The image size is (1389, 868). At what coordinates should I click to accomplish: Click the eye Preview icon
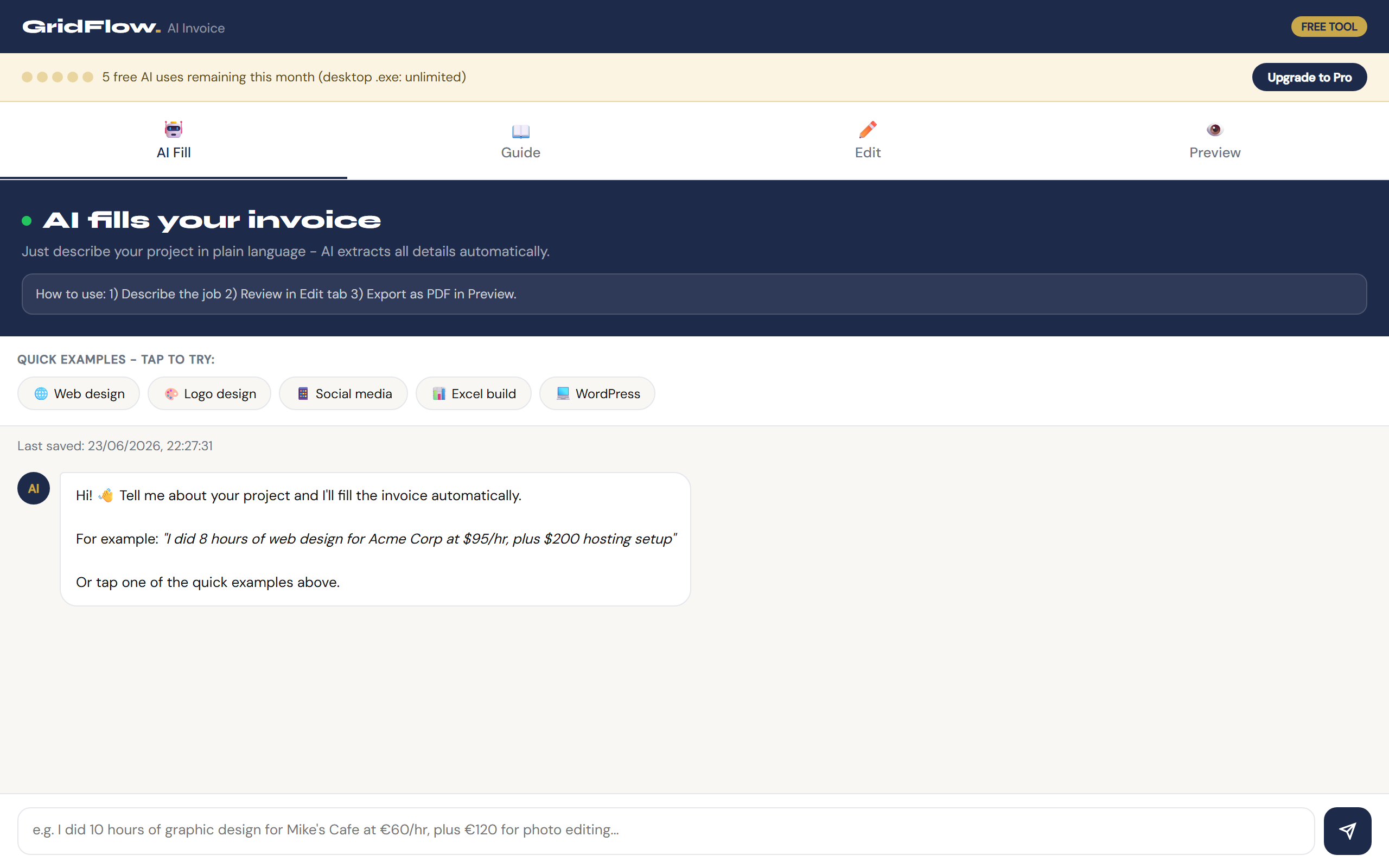[x=1214, y=130]
